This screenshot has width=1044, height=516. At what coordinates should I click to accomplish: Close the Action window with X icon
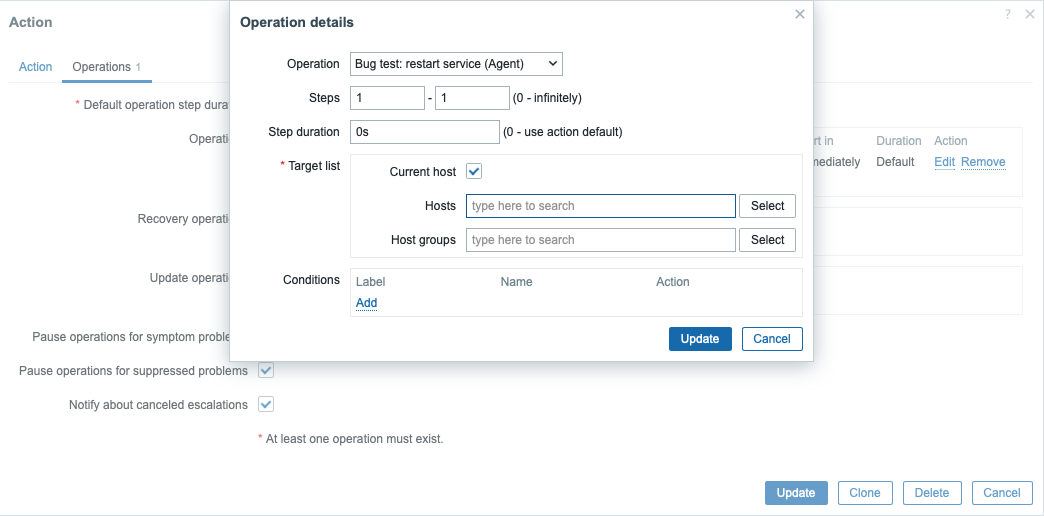(x=1030, y=14)
